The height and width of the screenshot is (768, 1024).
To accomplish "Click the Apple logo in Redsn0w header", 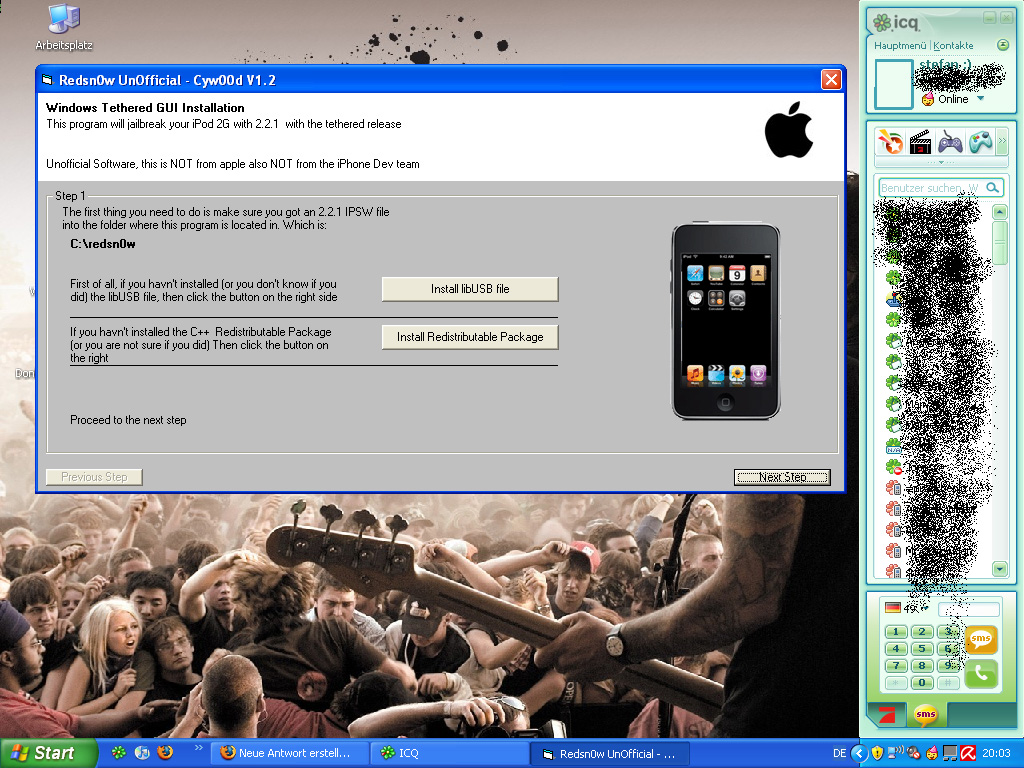I will (x=789, y=129).
